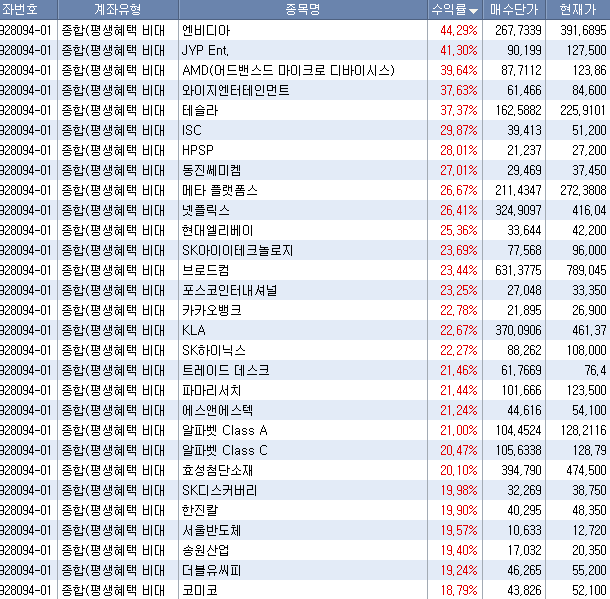Viewport: 610px width, 599px height.
Task: Click current price 474,500
Action: pyautogui.click(x=587, y=471)
